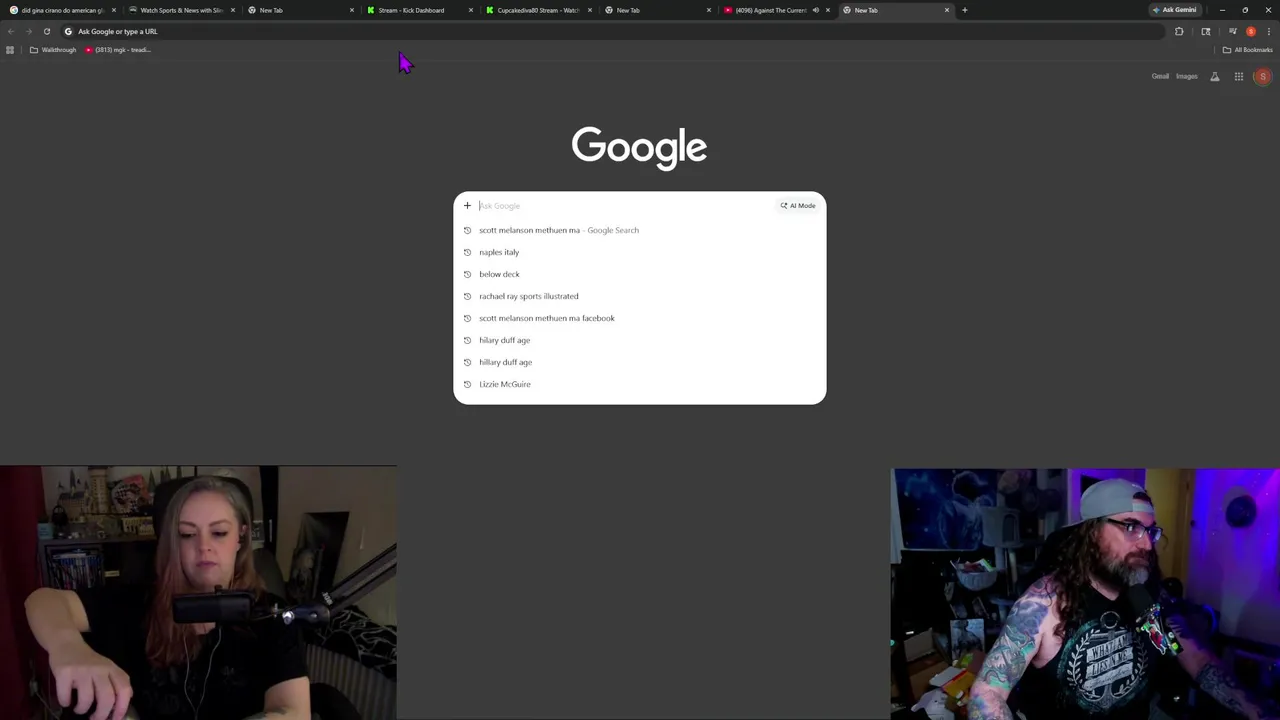Reload the current page
Viewport: 1280px width, 720px height.
(x=46, y=31)
